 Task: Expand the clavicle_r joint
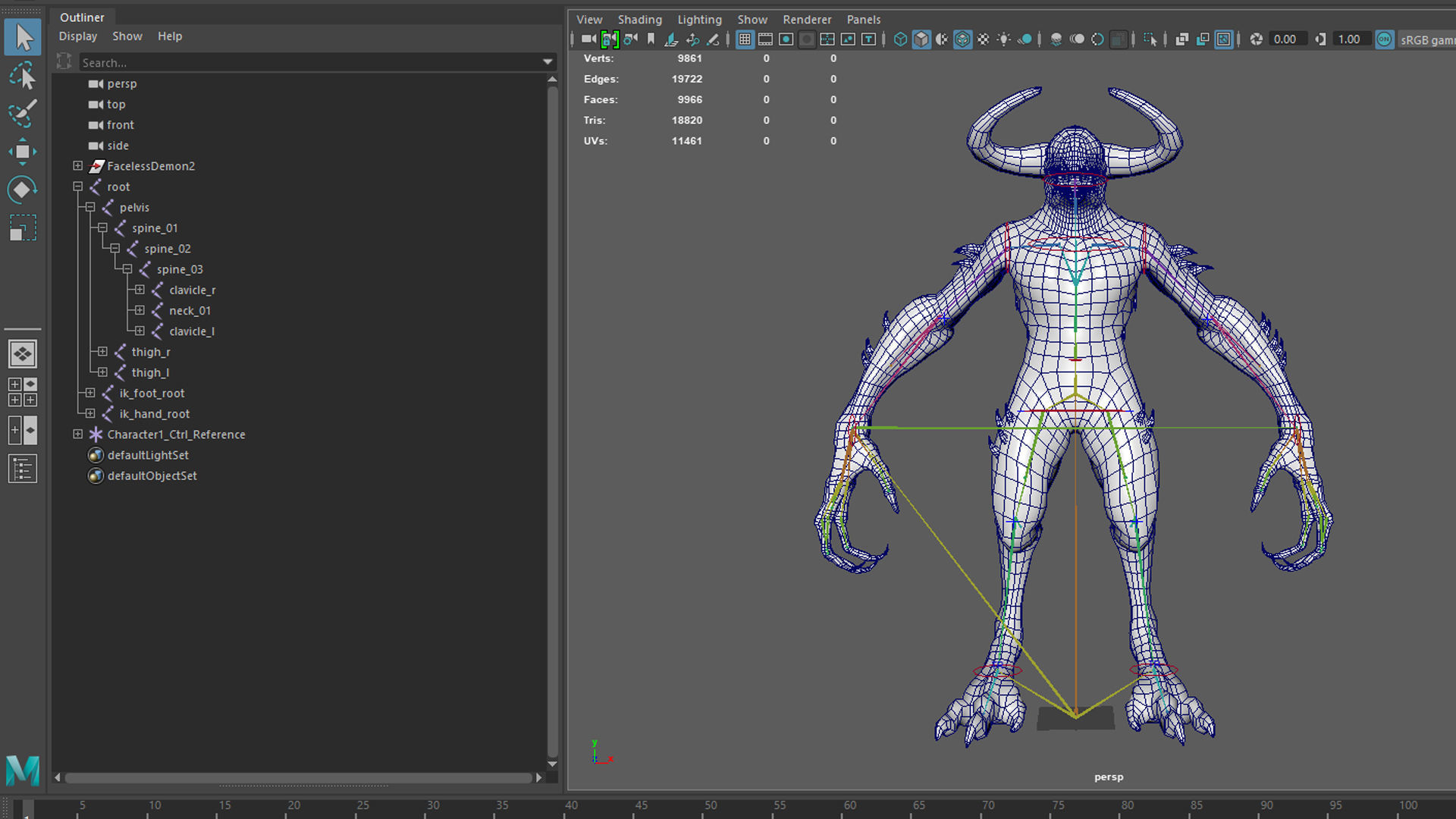[140, 289]
